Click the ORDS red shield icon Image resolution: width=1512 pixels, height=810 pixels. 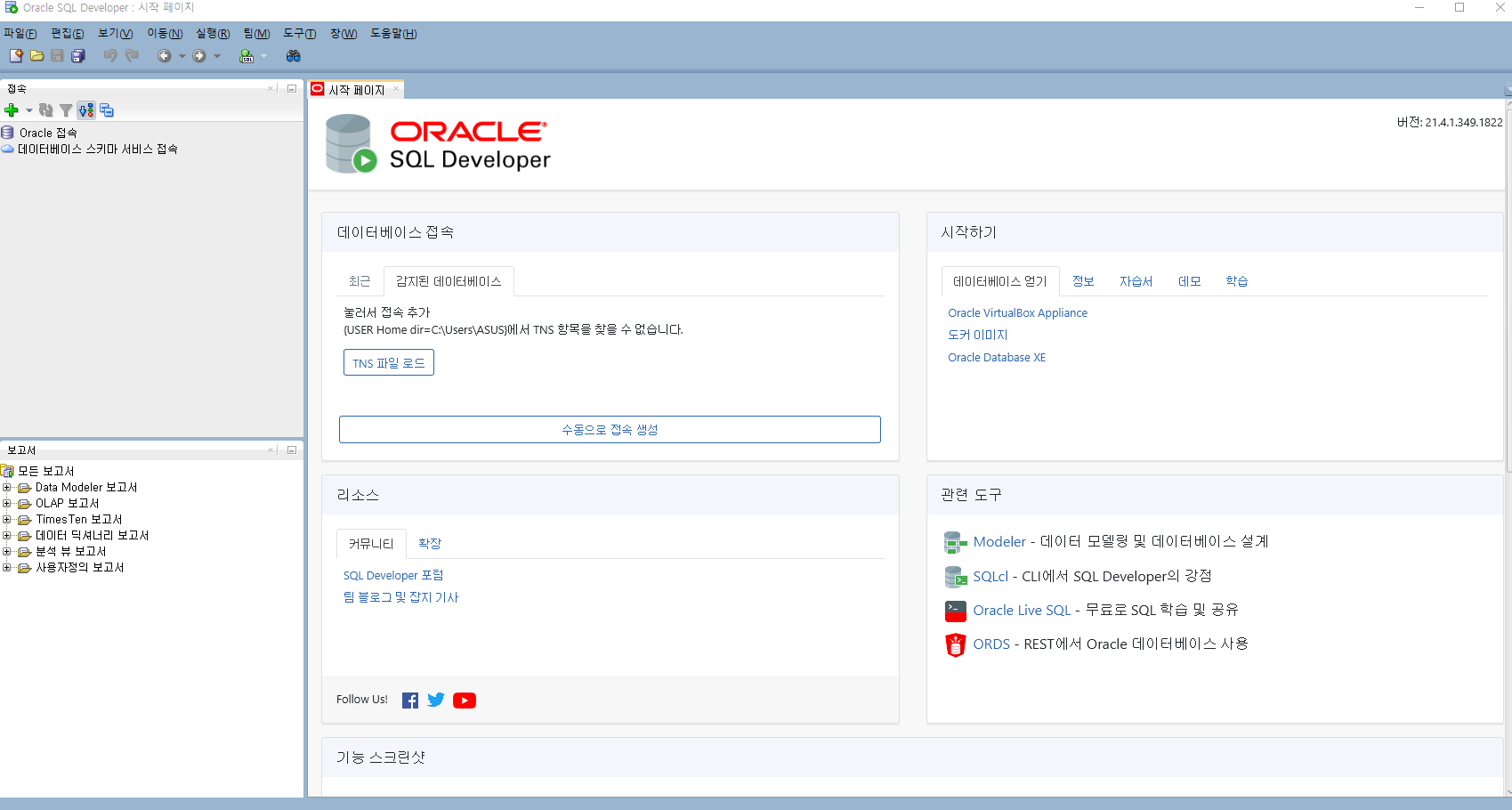pyautogui.click(x=956, y=644)
